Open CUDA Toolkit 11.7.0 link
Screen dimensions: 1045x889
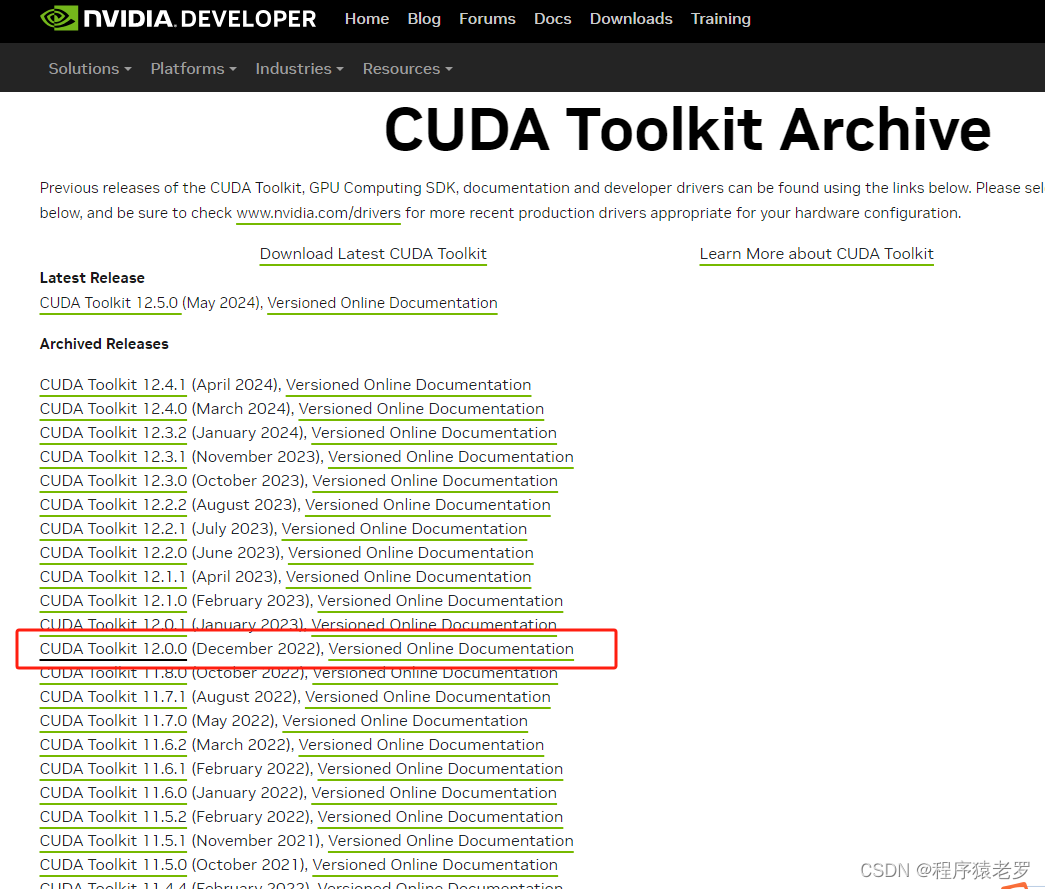pyautogui.click(x=113, y=721)
